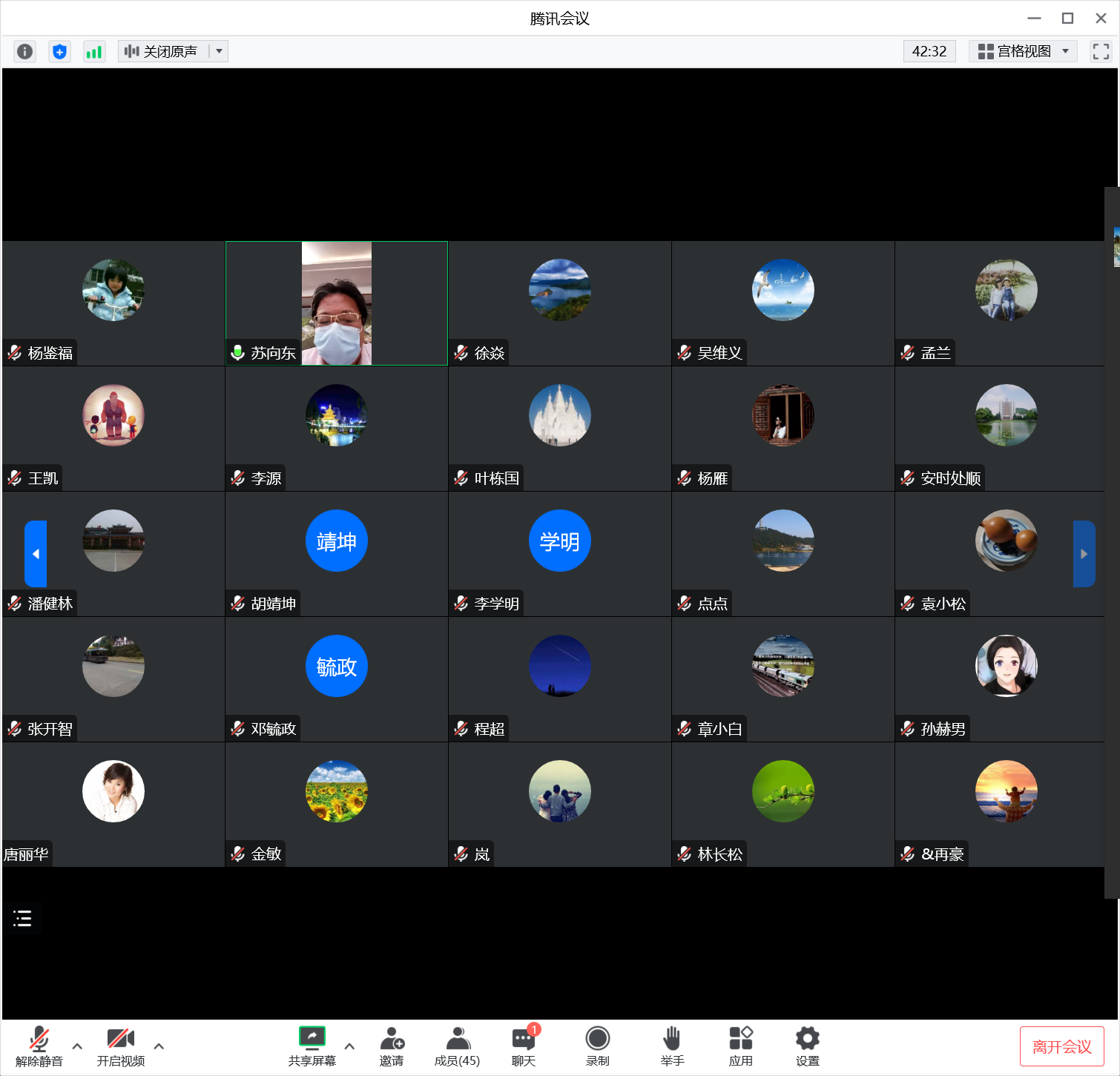Viewport: 1120px width, 1076px height.
Task: Go to next page of participants
Action: [x=1084, y=554]
